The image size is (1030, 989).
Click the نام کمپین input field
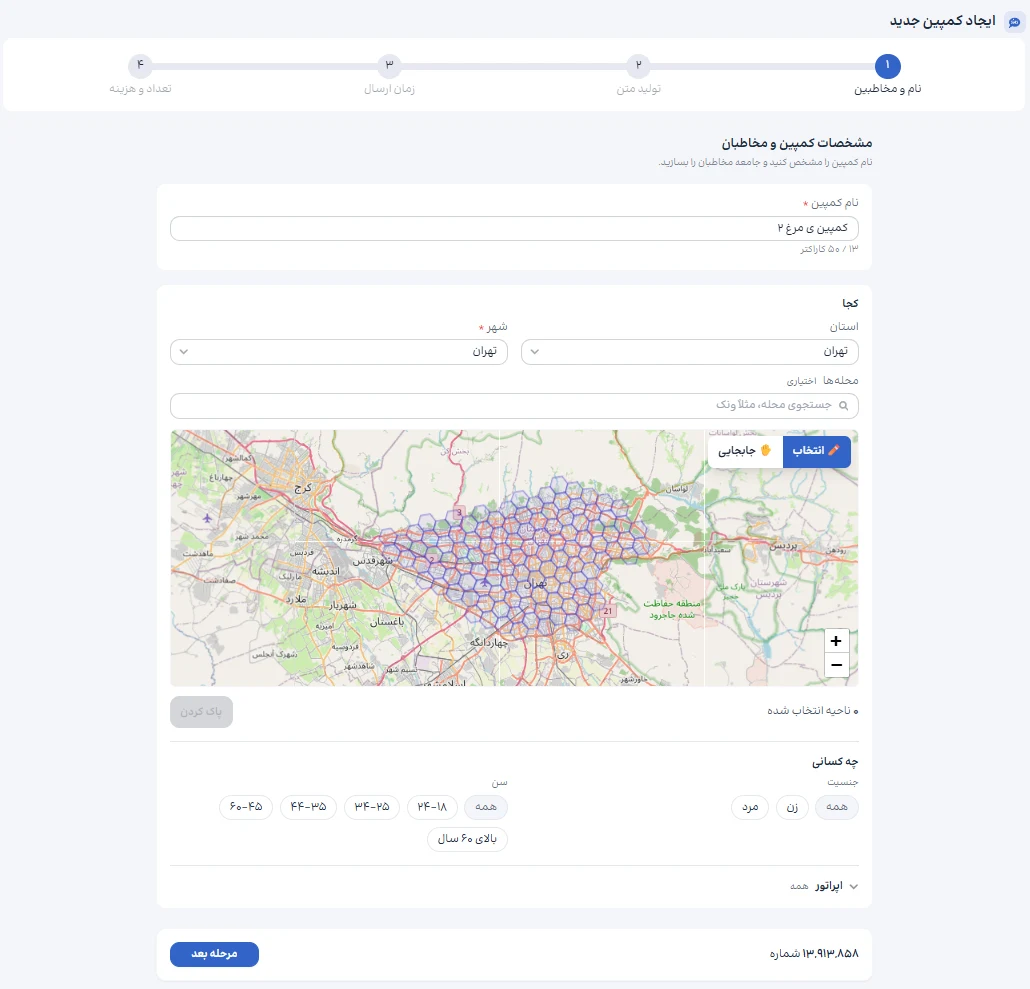click(514, 229)
